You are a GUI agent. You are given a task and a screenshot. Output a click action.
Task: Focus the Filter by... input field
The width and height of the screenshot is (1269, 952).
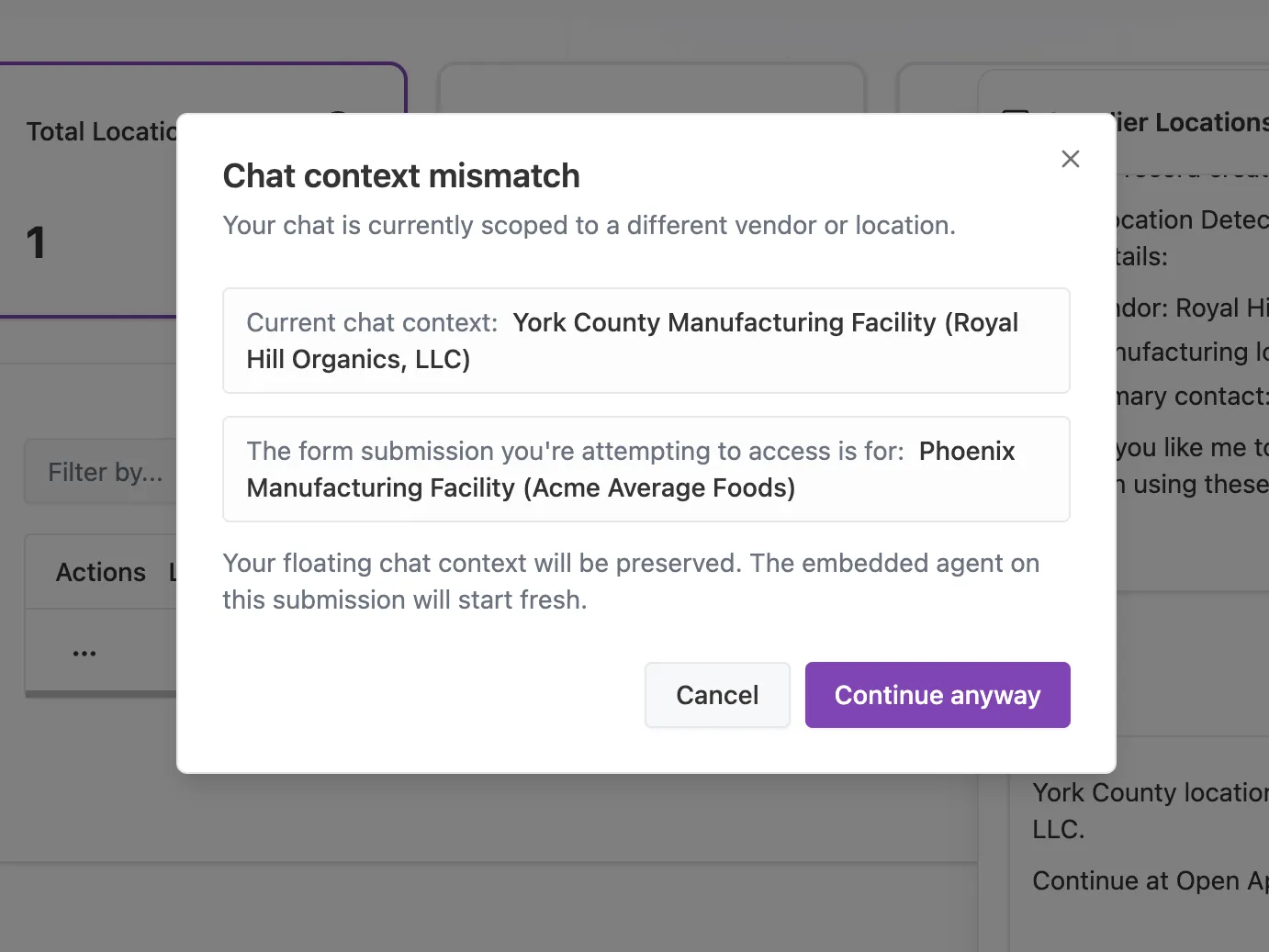101,472
